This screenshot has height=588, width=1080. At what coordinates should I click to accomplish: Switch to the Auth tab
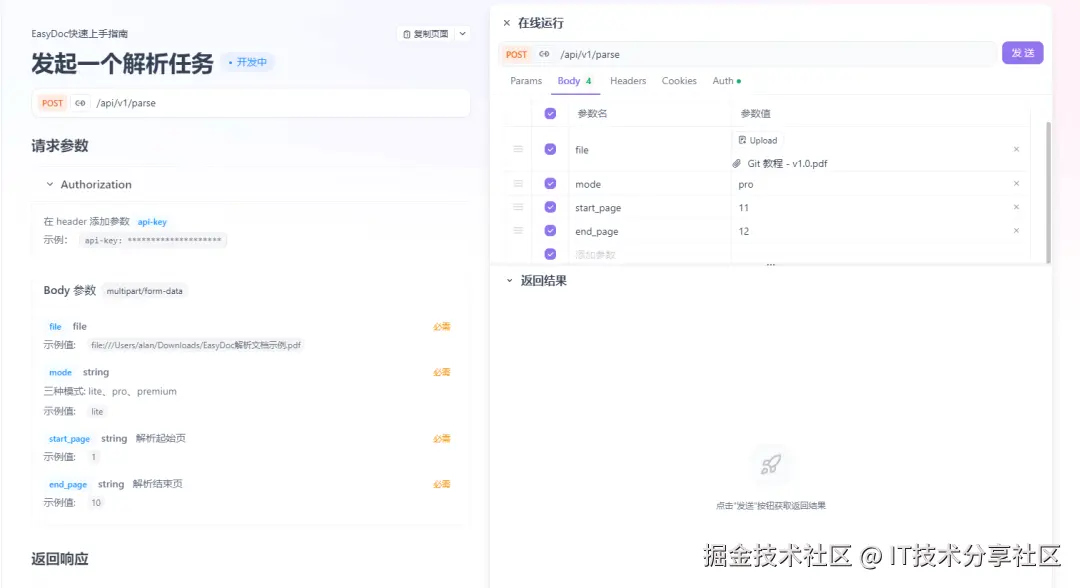click(x=722, y=81)
